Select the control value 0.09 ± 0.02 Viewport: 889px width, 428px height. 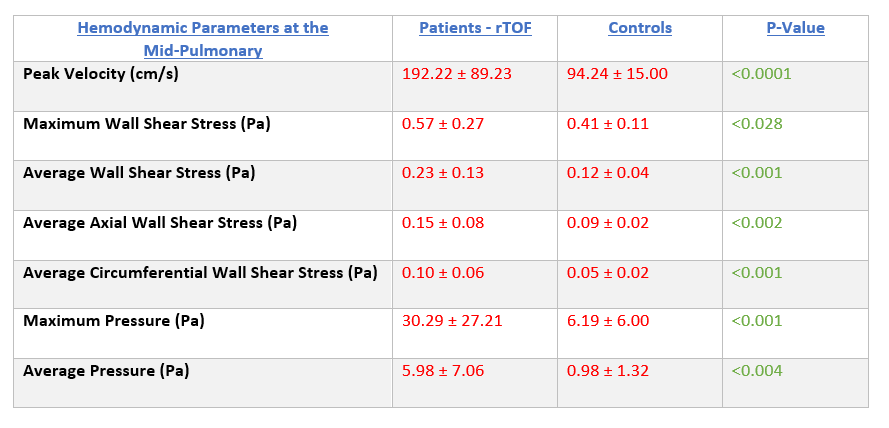coord(608,222)
